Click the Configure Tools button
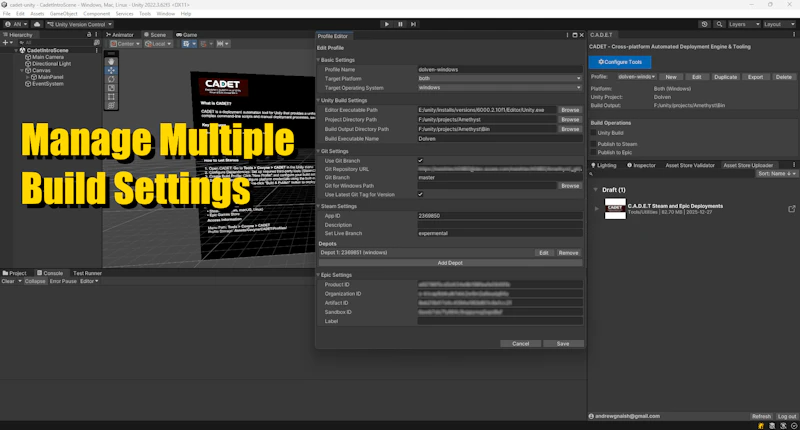Screen dimensions: 800x430 pos(620,62)
